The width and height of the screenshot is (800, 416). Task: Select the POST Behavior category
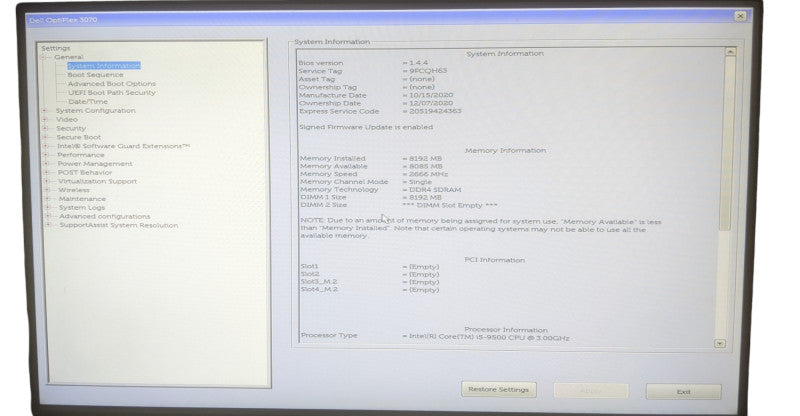pyautogui.click(x=85, y=173)
